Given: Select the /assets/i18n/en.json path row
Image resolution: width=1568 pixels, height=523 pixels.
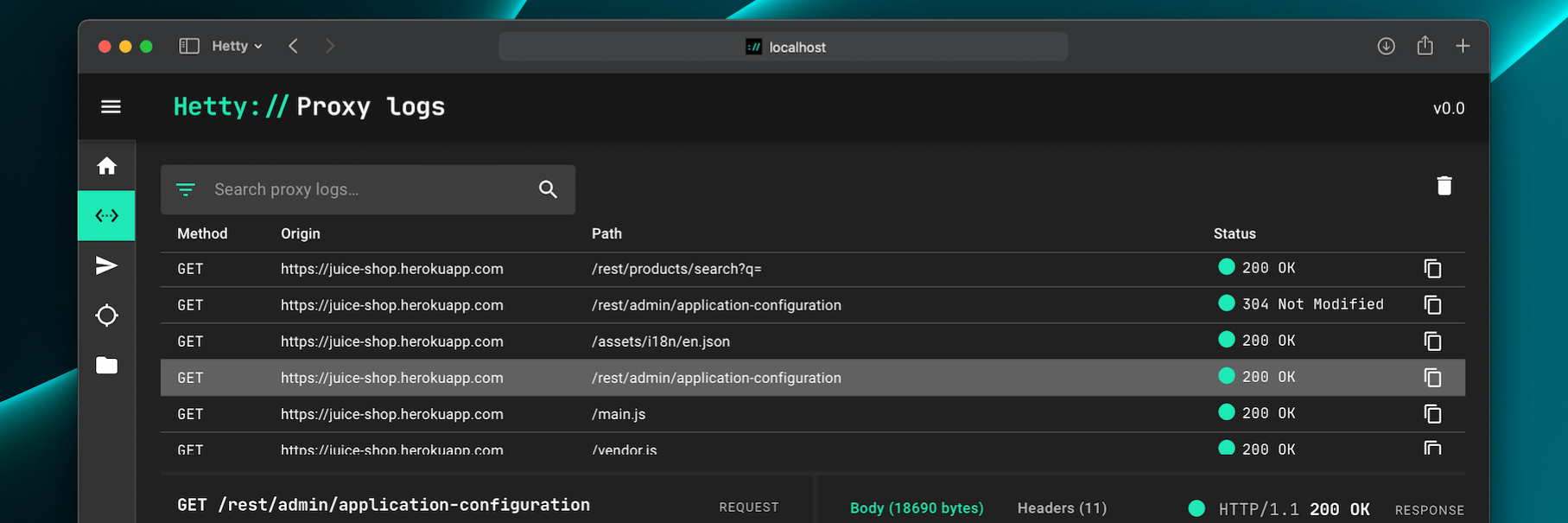Looking at the screenshot, I should 661,341.
